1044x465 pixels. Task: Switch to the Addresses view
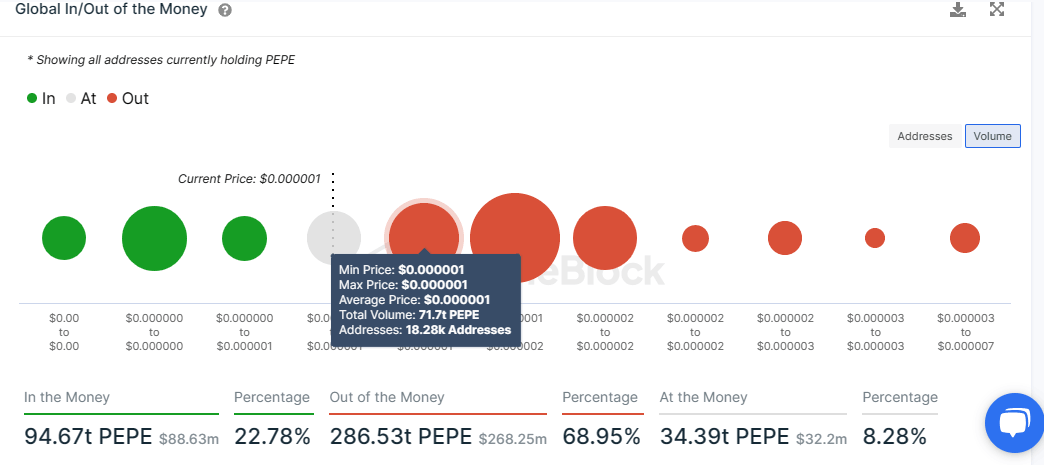[x=925, y=136]
